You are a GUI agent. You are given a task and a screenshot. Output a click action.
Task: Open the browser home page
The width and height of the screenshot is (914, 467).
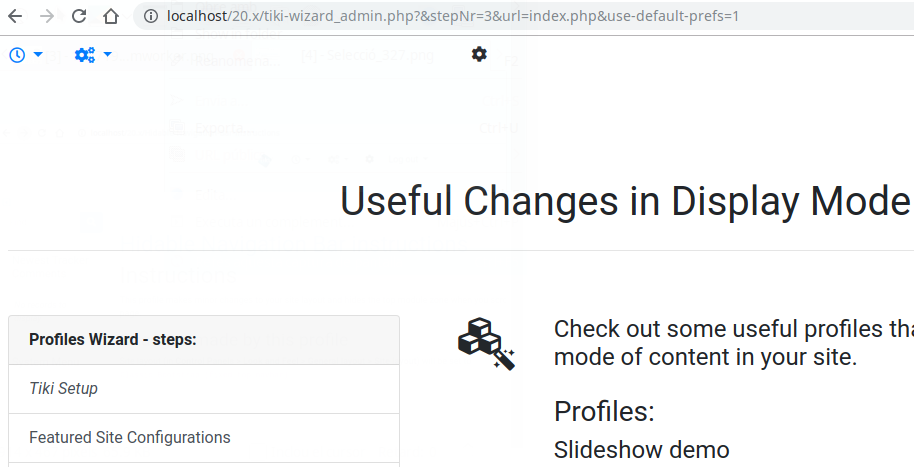(x=111, y=16)
